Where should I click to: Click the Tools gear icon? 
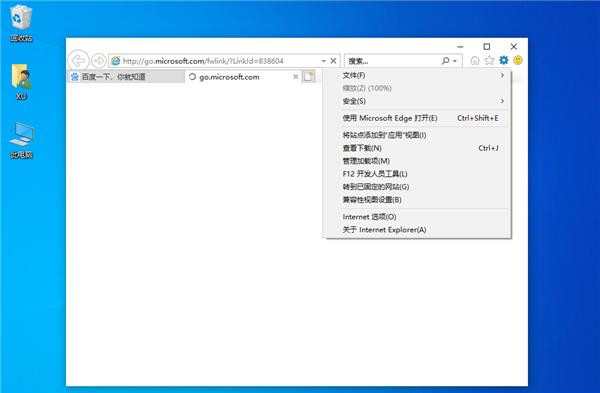tap(504, 60)
